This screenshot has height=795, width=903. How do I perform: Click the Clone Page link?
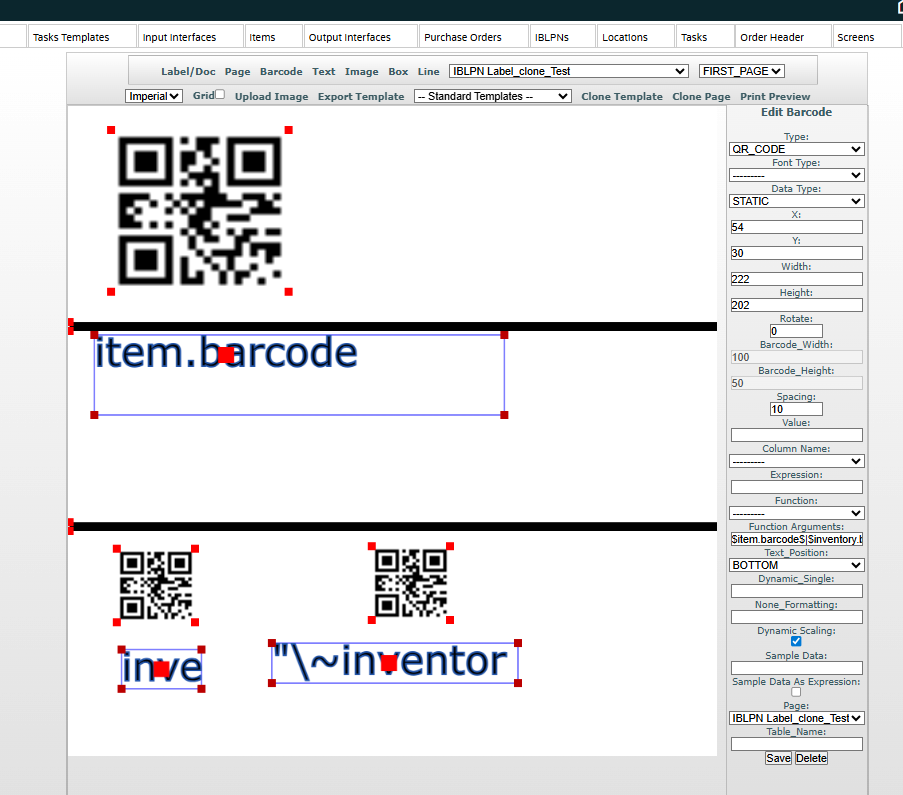coord(701,97)
